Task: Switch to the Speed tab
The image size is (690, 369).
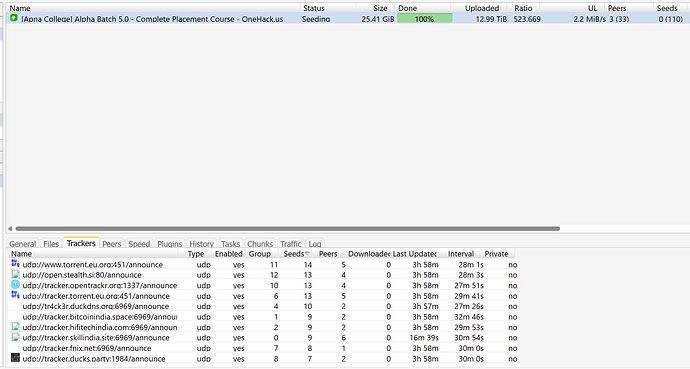Action: [x=139, y=244]
